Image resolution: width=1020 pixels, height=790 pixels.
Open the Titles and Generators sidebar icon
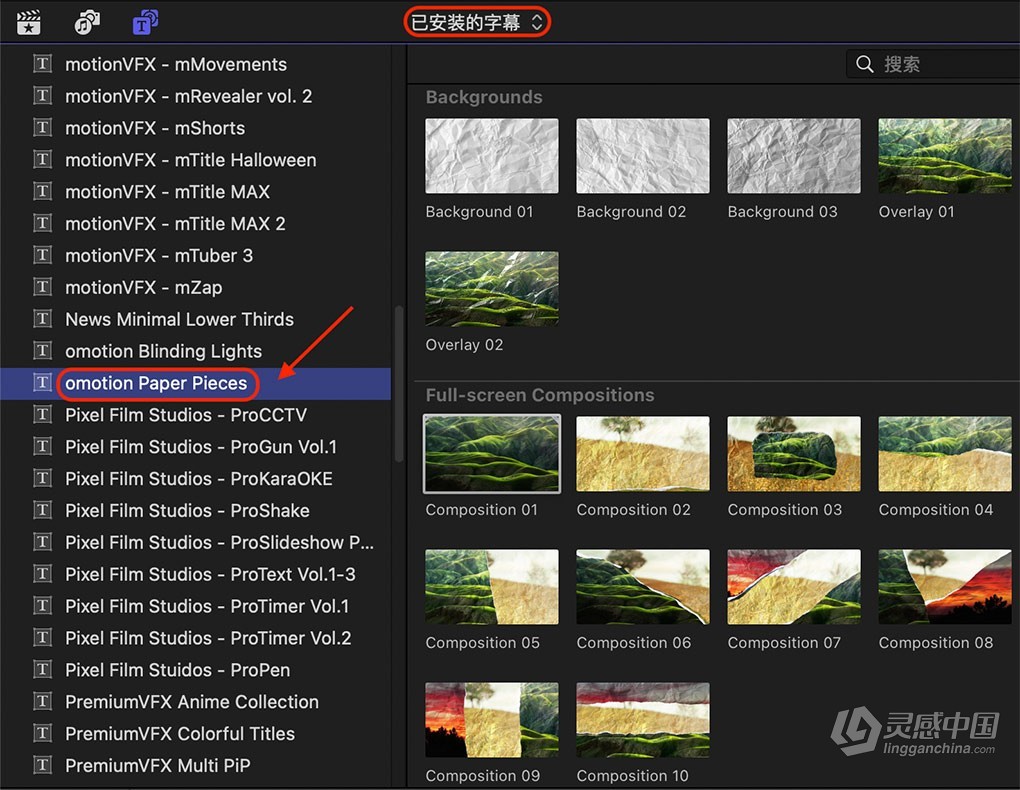click(x=145, y=22)
